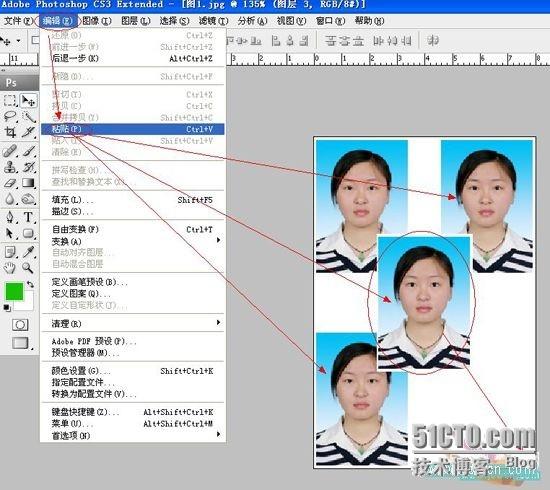Swap foreground and background colors
The image size is (550, 490).
coord(31,284)
